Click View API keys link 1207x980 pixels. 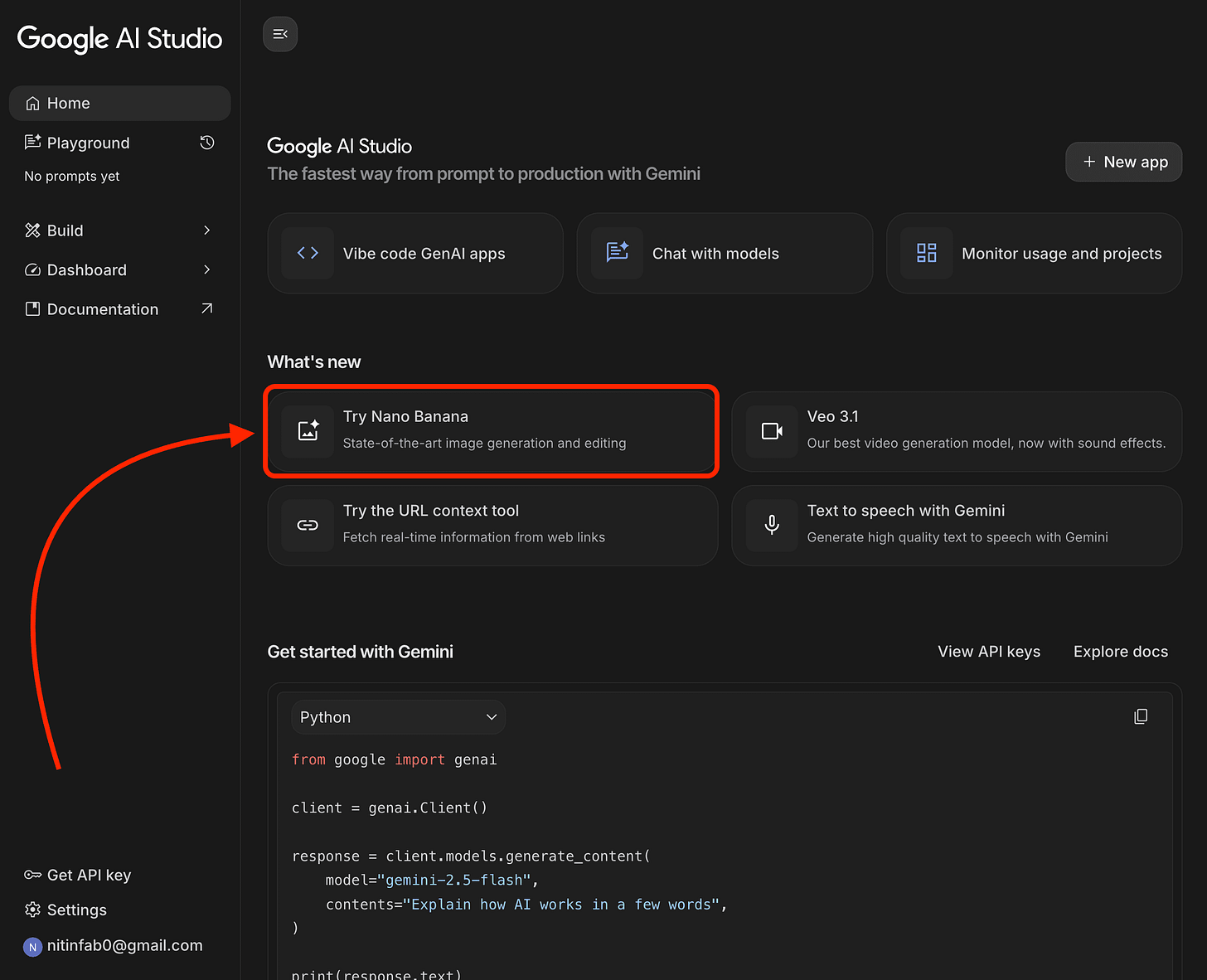[989, 652]
